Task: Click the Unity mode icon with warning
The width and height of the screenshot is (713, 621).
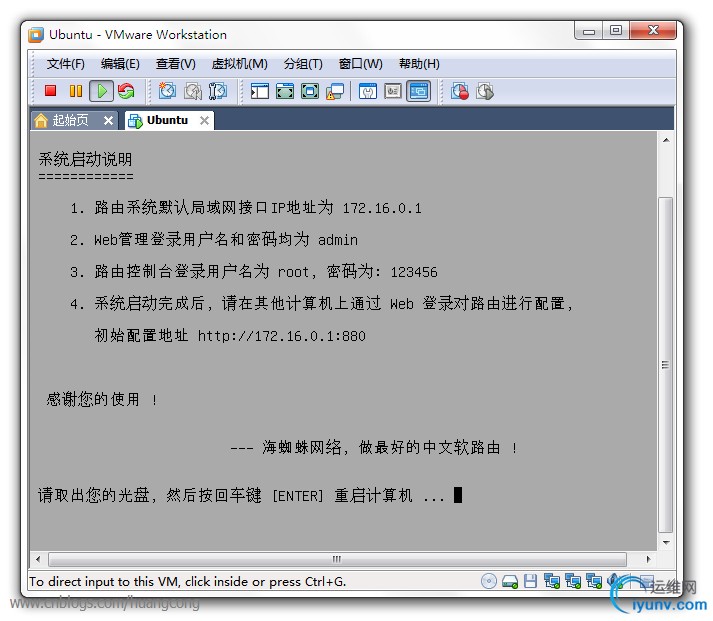Action: 335,91
